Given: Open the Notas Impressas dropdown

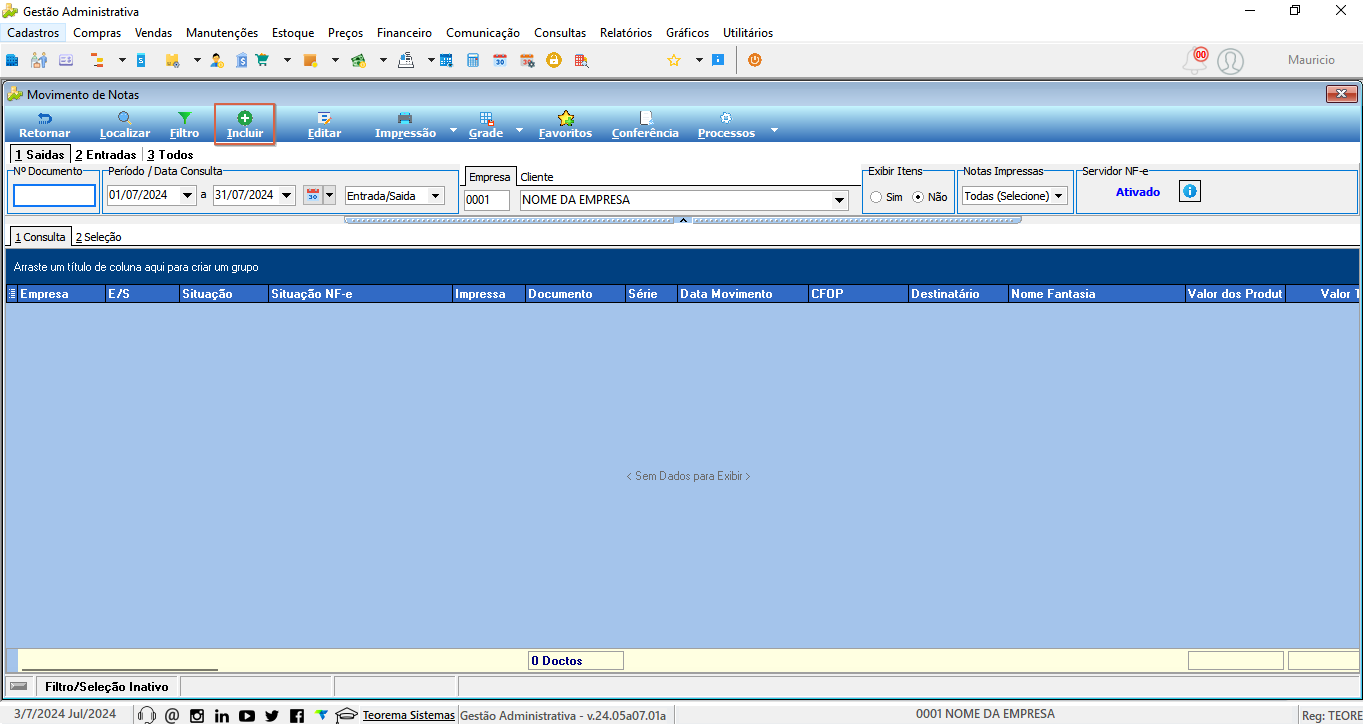Looking at the screenshot, I should [1014, 196].
